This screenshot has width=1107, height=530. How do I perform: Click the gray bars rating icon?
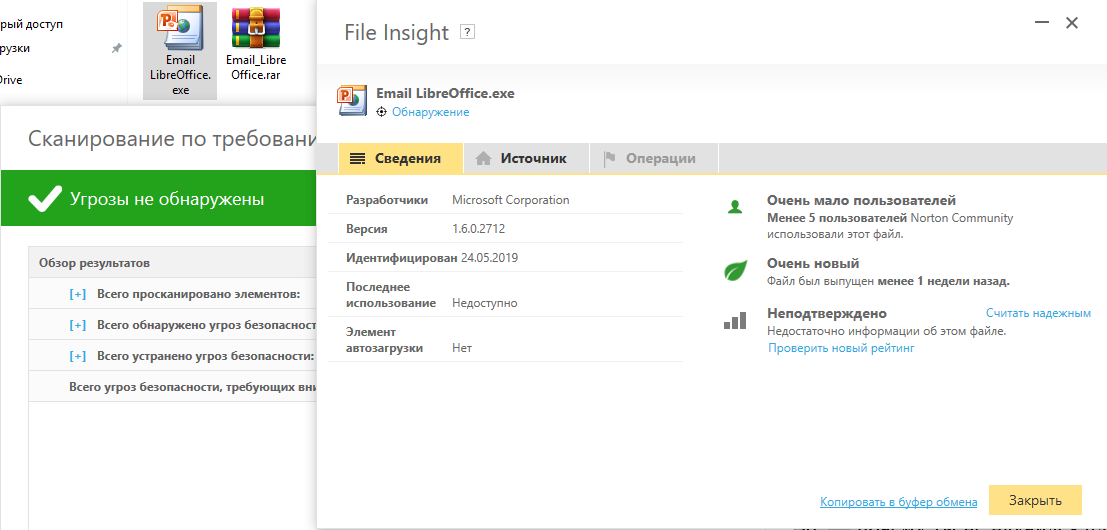click(735, 321)
